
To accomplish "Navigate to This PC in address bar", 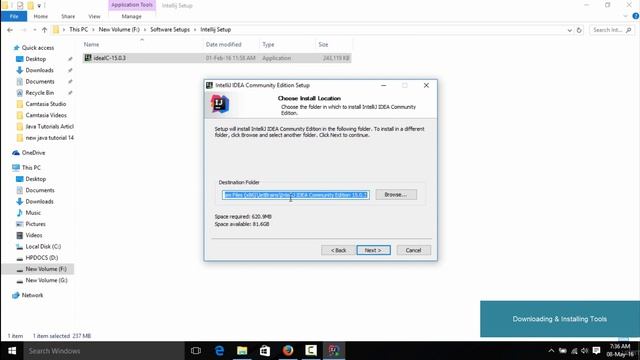I will [78, 29].
